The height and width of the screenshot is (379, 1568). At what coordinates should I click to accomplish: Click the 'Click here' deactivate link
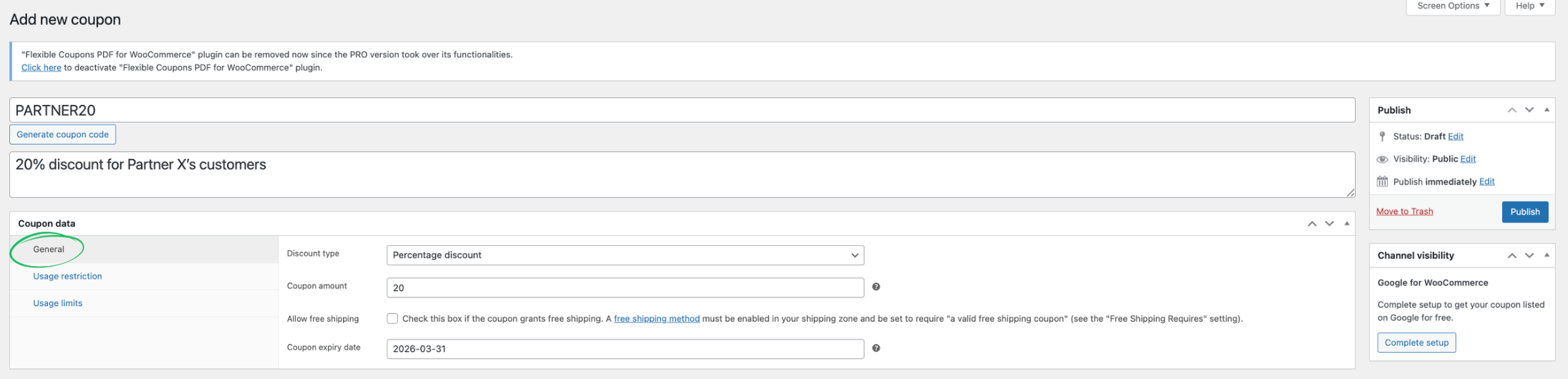pos(41,68)
